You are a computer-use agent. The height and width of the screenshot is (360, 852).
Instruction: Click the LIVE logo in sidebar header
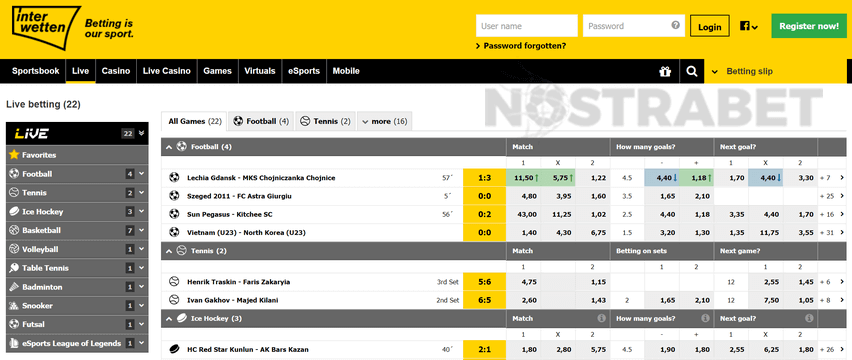coord(32,134)
